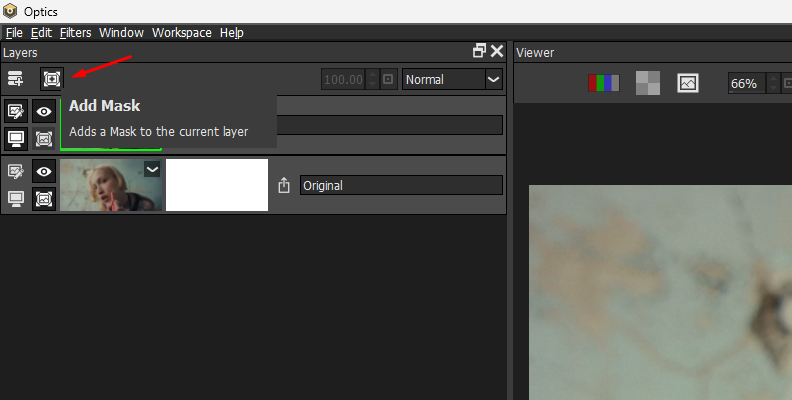Undock the Layers panel with float icon
792x400 pixels.
click(x=479, y=51)
